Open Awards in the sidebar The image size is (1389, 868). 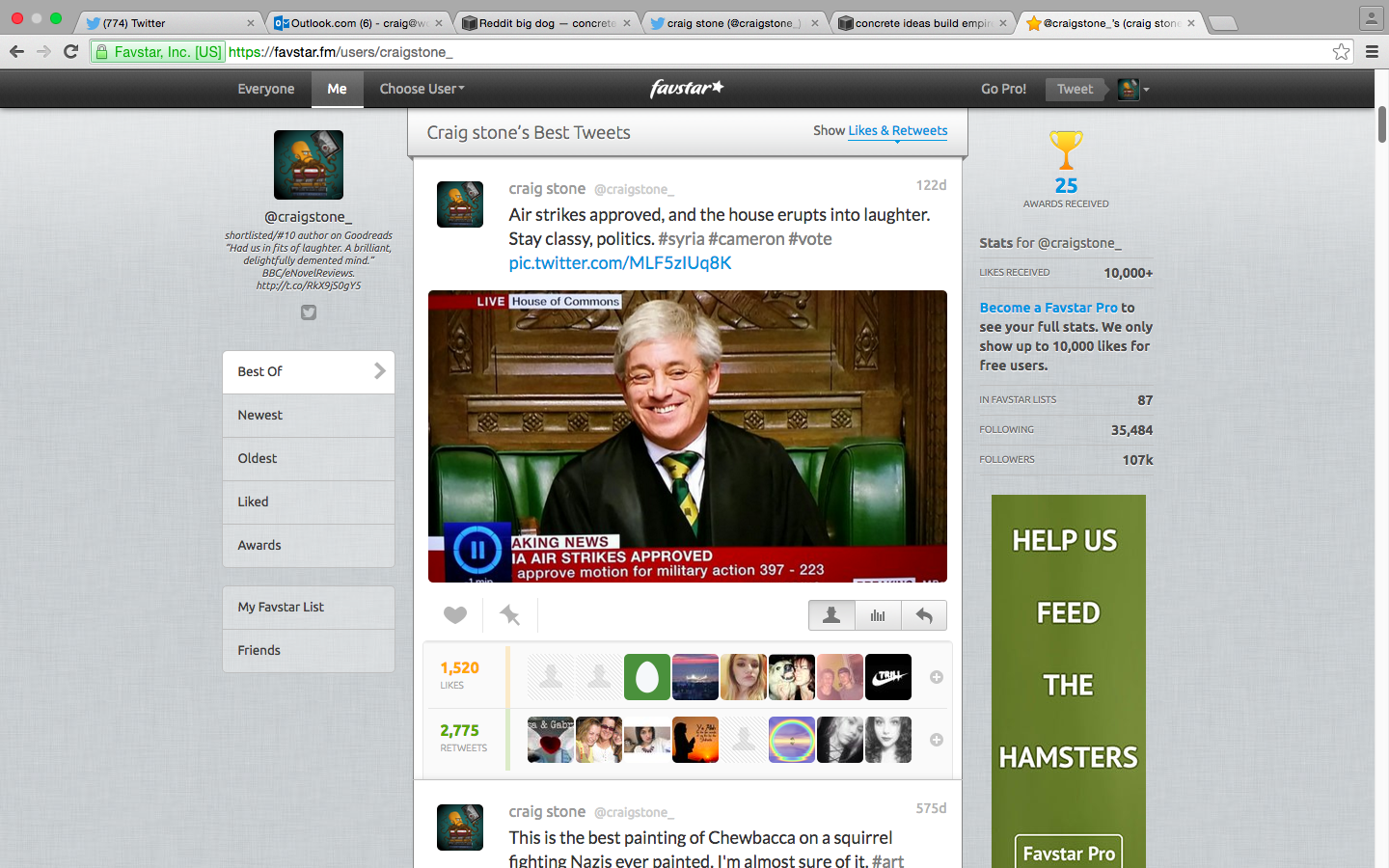click(x=309, y=545)
